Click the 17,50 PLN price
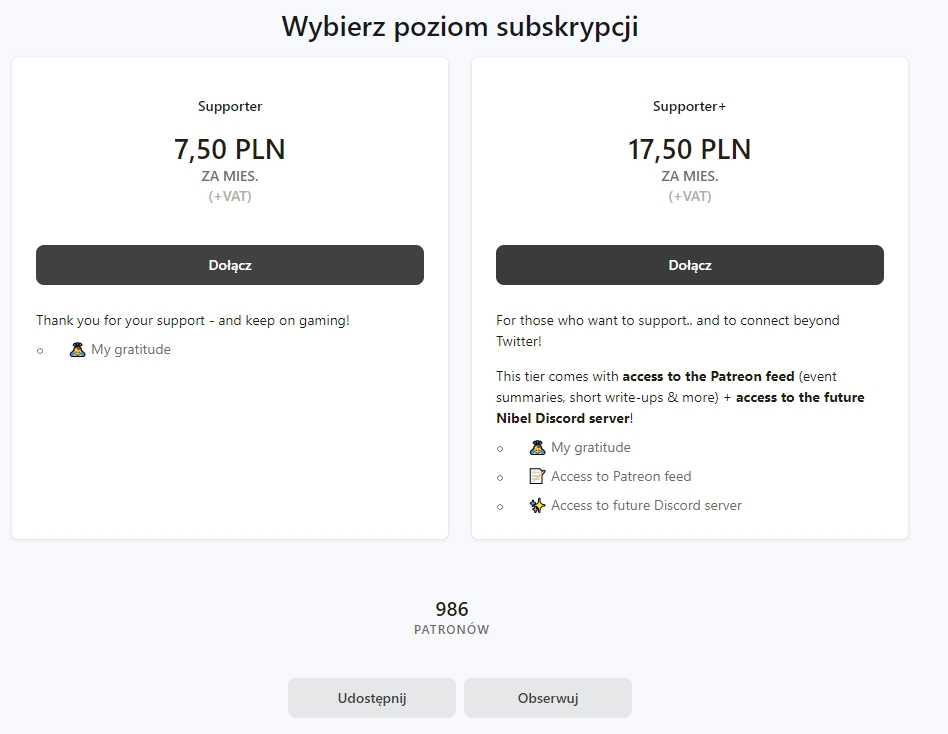Image resolution: width=948 pixels, height=734 pixels. [690, 150]
